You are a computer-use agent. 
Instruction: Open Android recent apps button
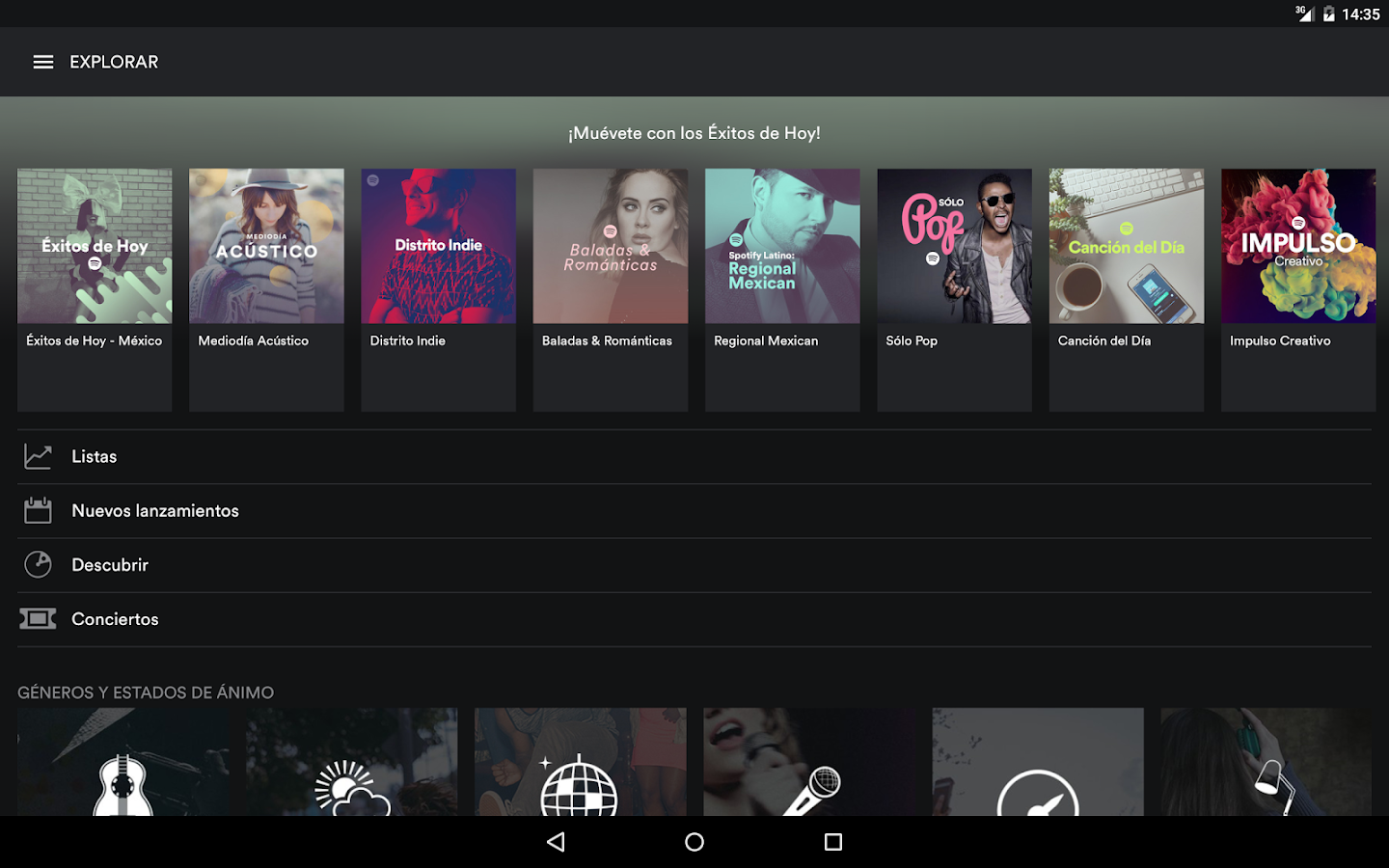[x=833, y=842]
